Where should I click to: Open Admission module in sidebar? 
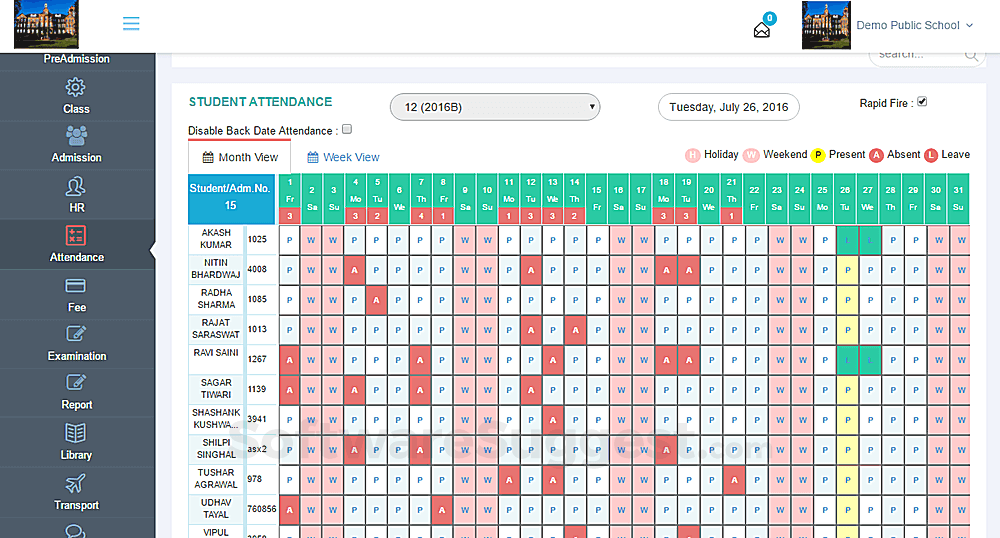tap(76, 145)
